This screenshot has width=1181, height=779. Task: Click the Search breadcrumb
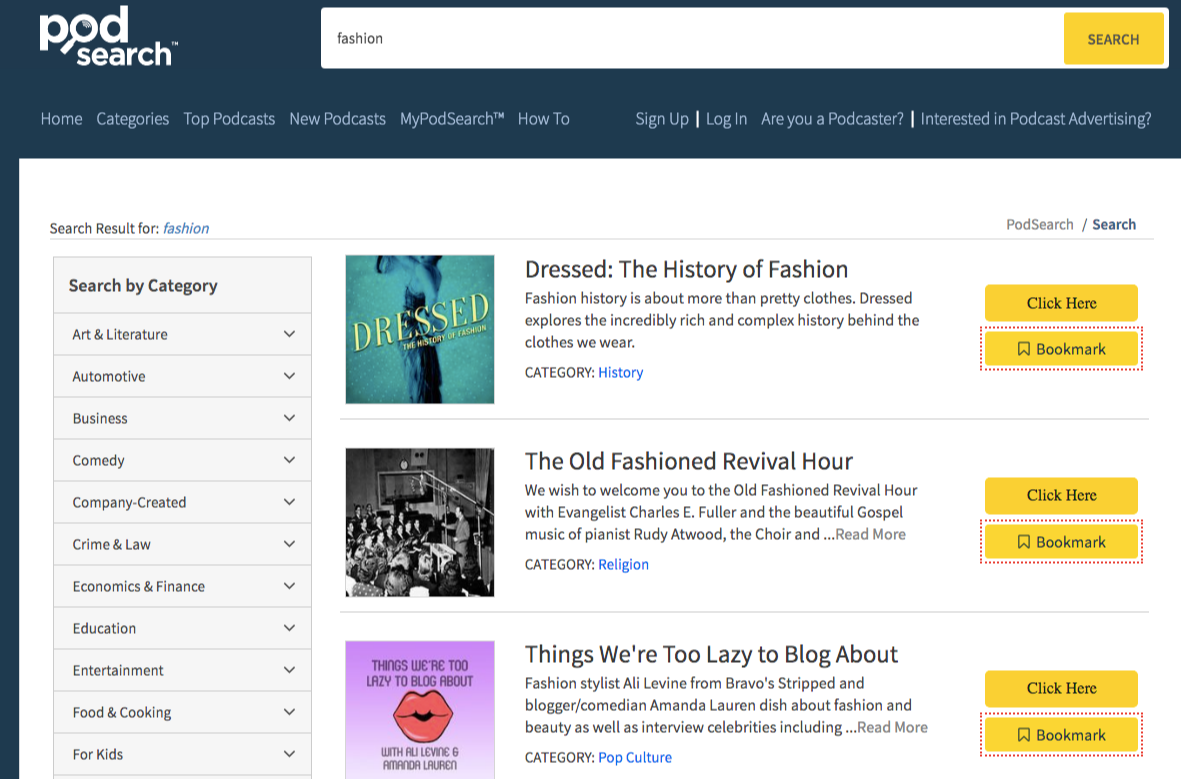1114,225
